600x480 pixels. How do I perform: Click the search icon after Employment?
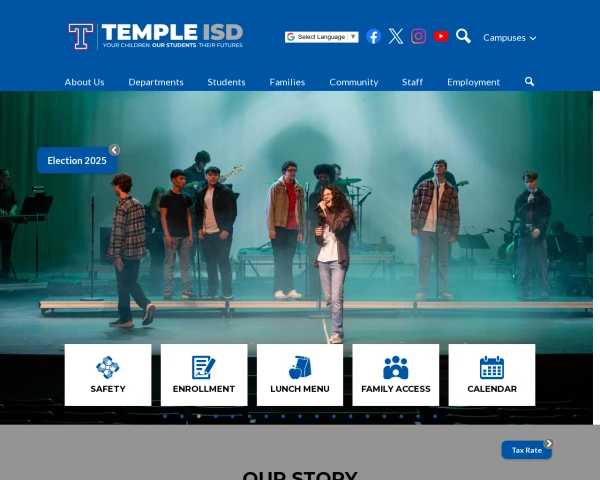pos(529,82)
